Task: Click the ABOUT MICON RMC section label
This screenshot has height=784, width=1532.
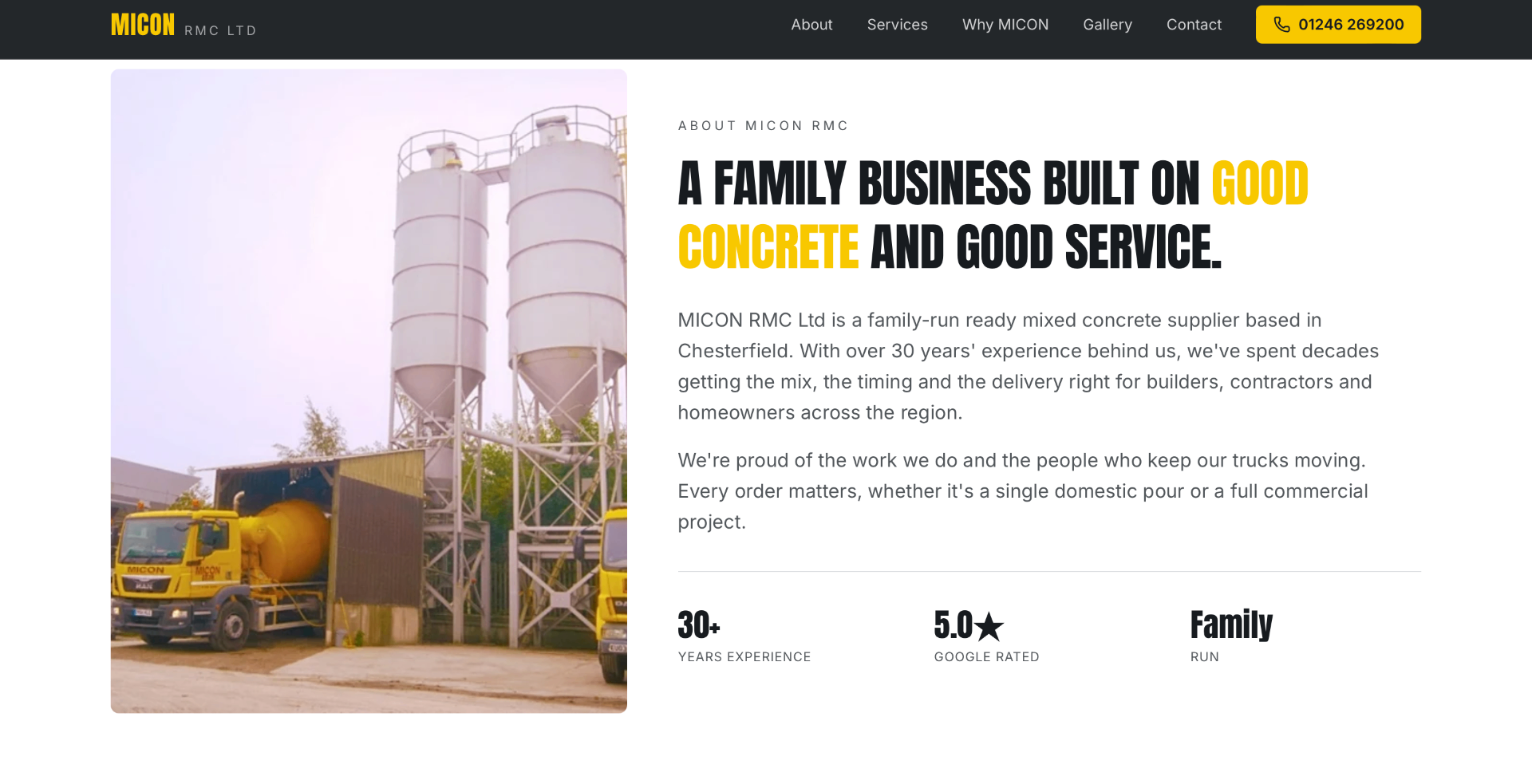Action: [x=763, y=126]
